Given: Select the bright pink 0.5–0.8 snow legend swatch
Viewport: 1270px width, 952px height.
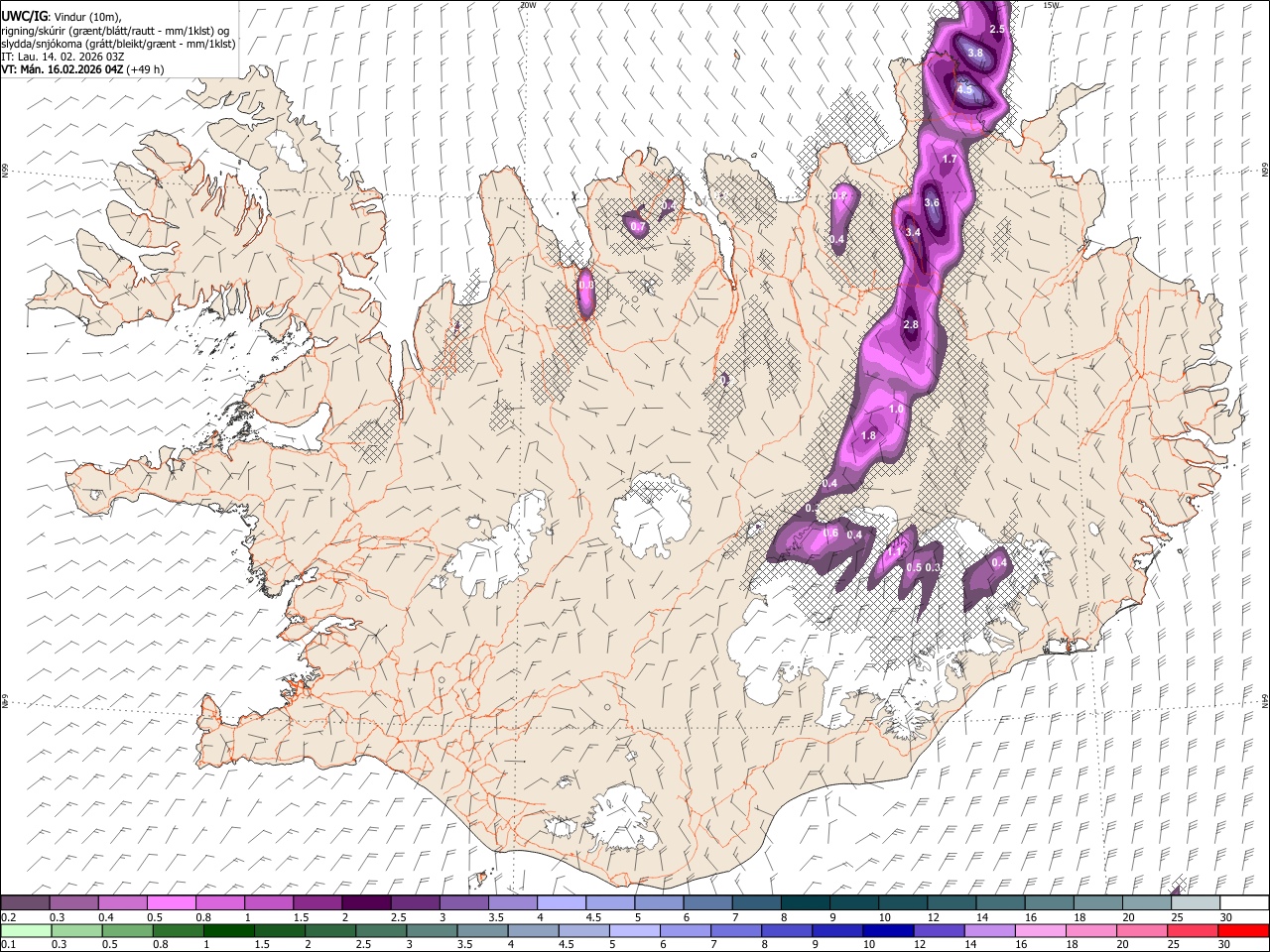Looking at the screenshot, I should tap(171, 903).
